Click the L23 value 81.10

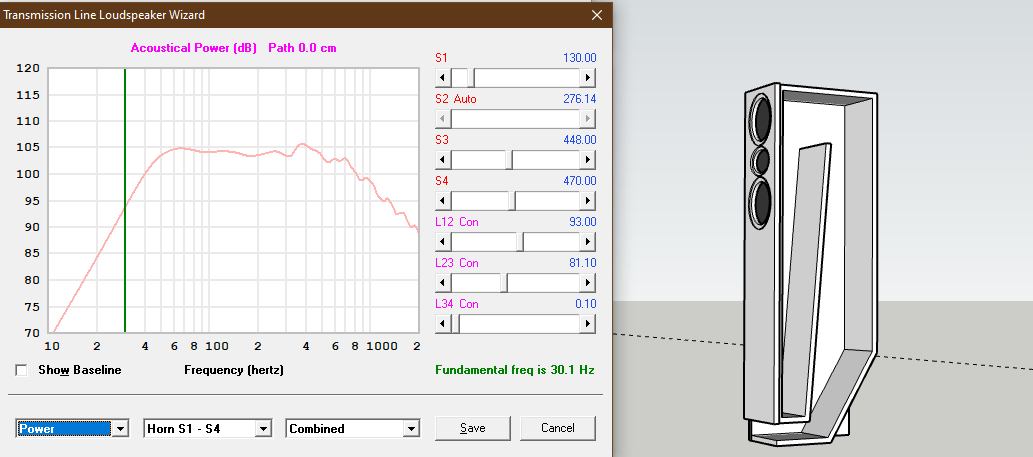582,263
